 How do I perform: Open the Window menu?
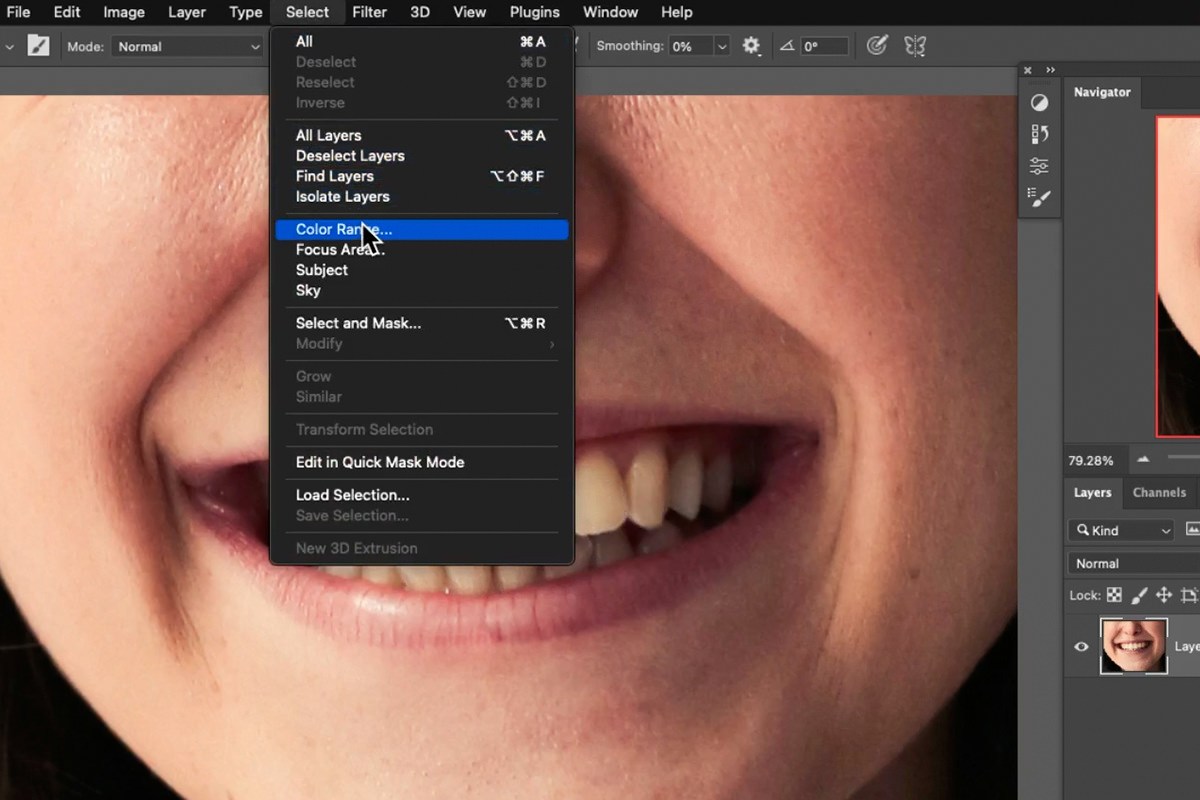click(610, 12)
